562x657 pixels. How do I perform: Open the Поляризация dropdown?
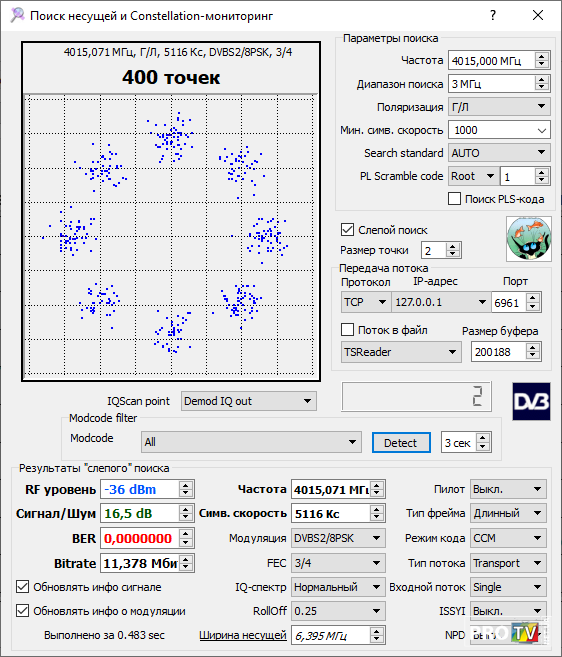tap(499, 107)
